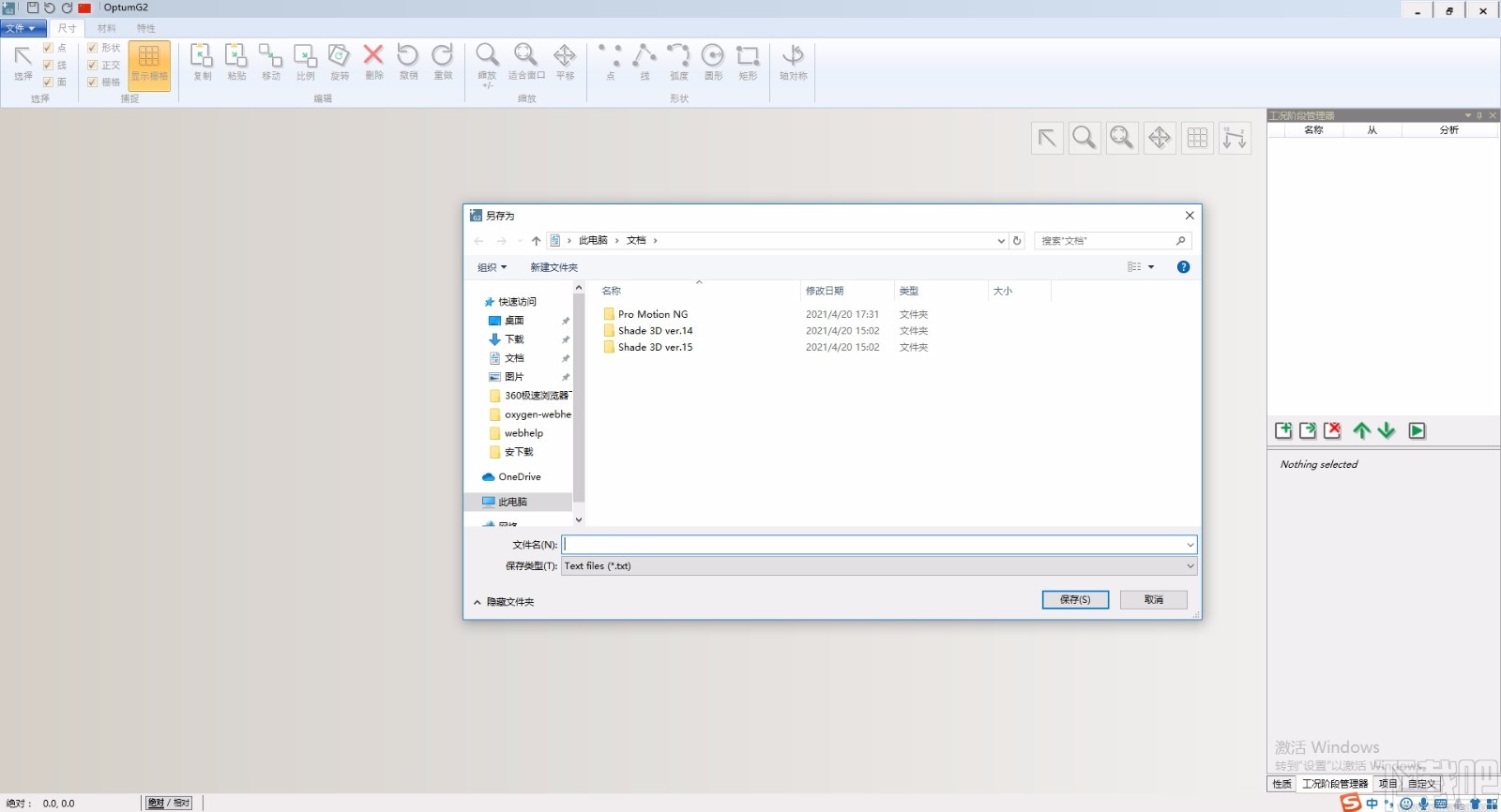Open the Pro Motion NG folder
This screenshot has width=1501, height=812.
[x=653, y=314]
